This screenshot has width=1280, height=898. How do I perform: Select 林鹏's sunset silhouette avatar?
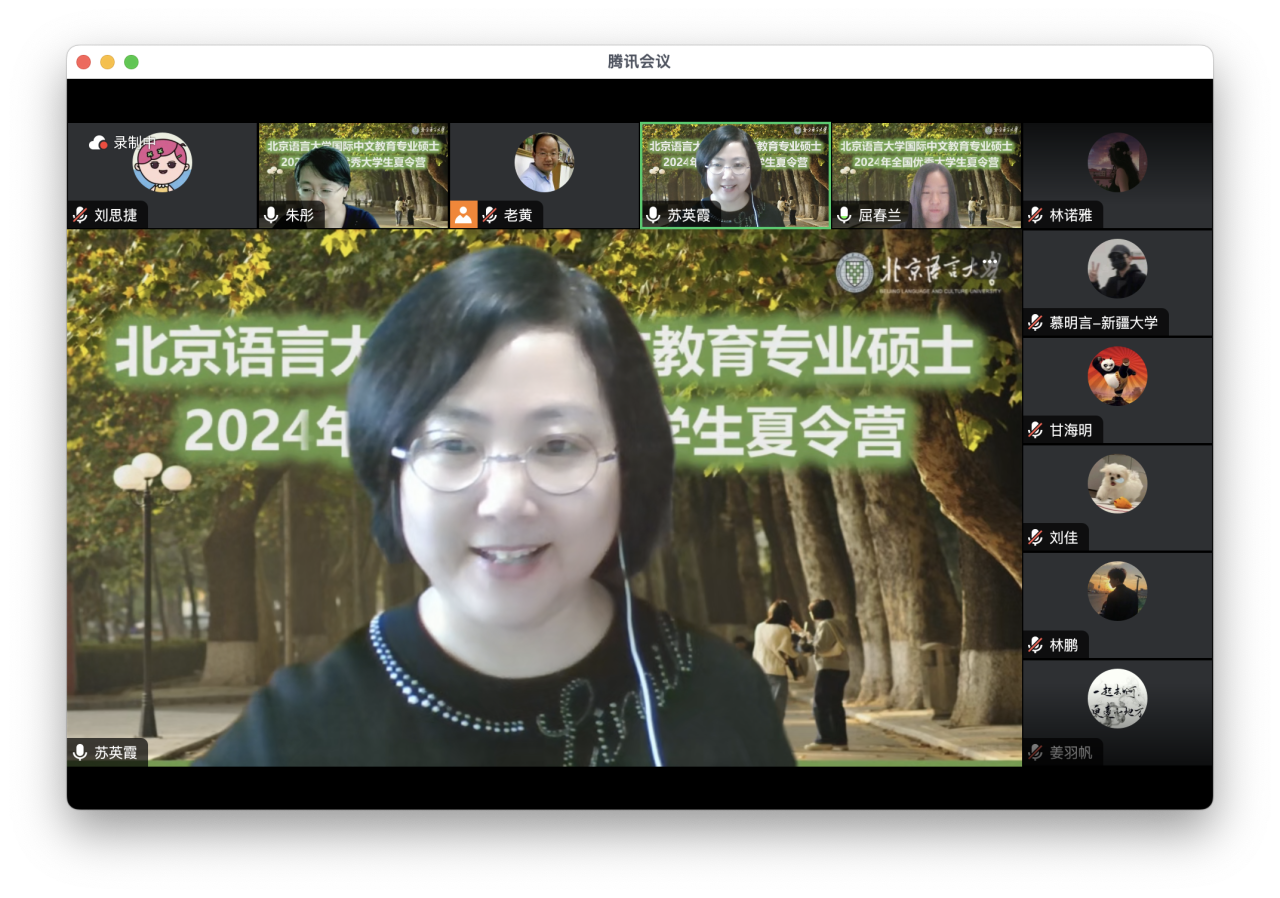click(x=1117, y=591)
